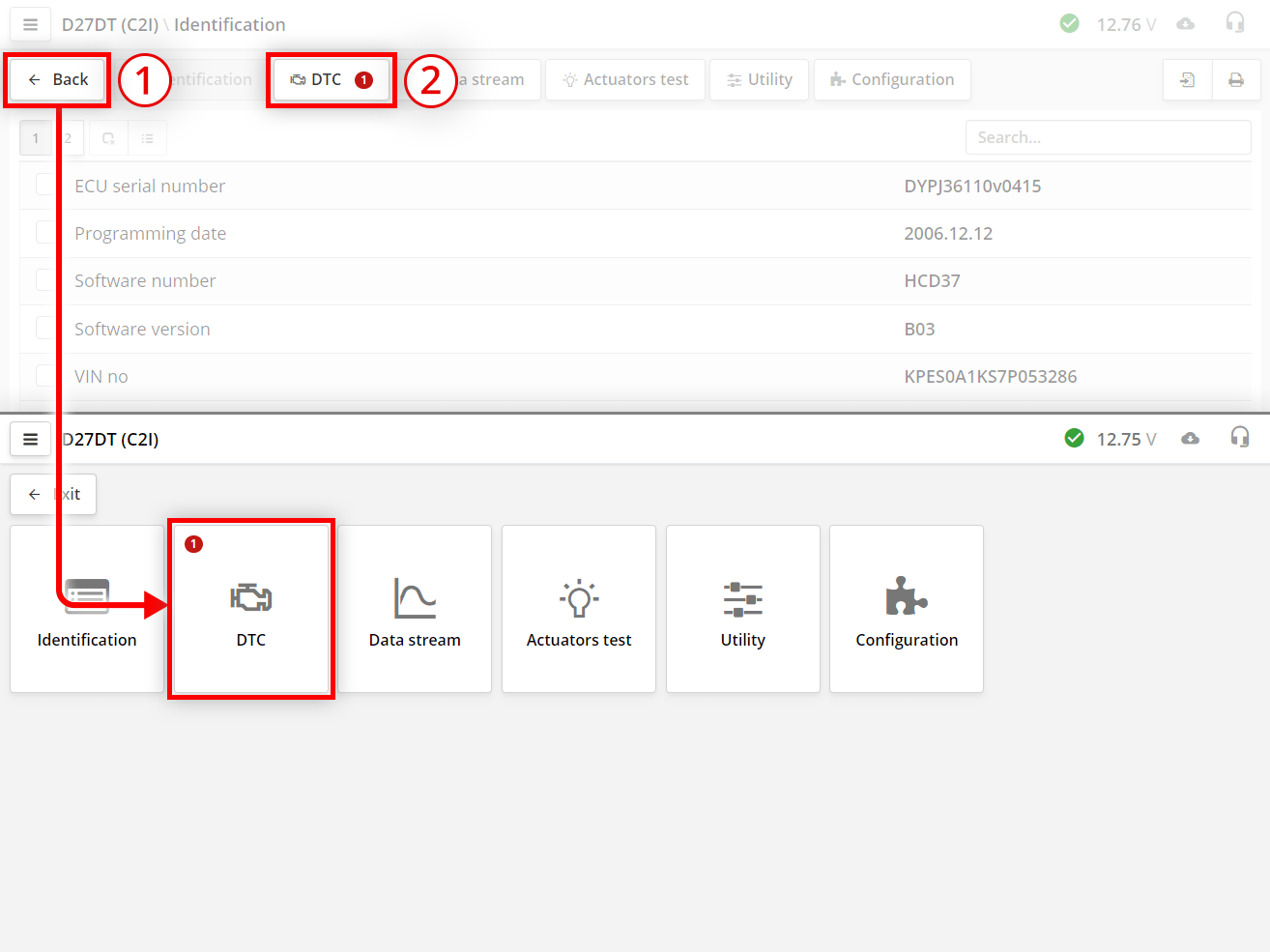
Task: Click the Back button
Action: point(56,79)
